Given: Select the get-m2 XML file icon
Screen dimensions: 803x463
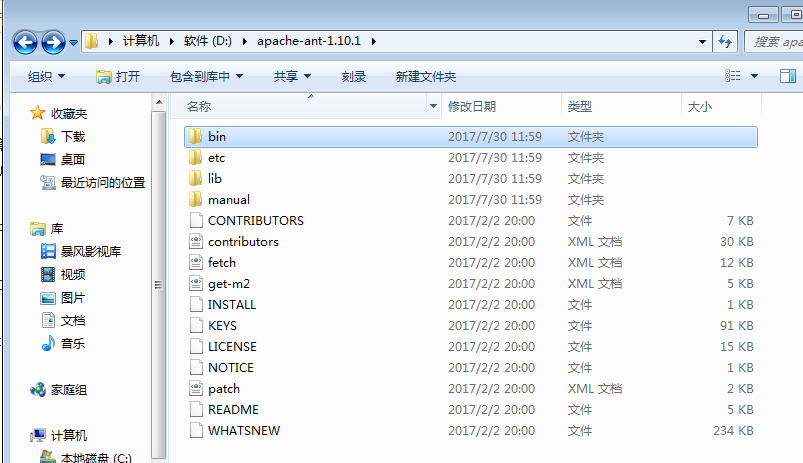Looking at the screenshot, I should point(196,283).
